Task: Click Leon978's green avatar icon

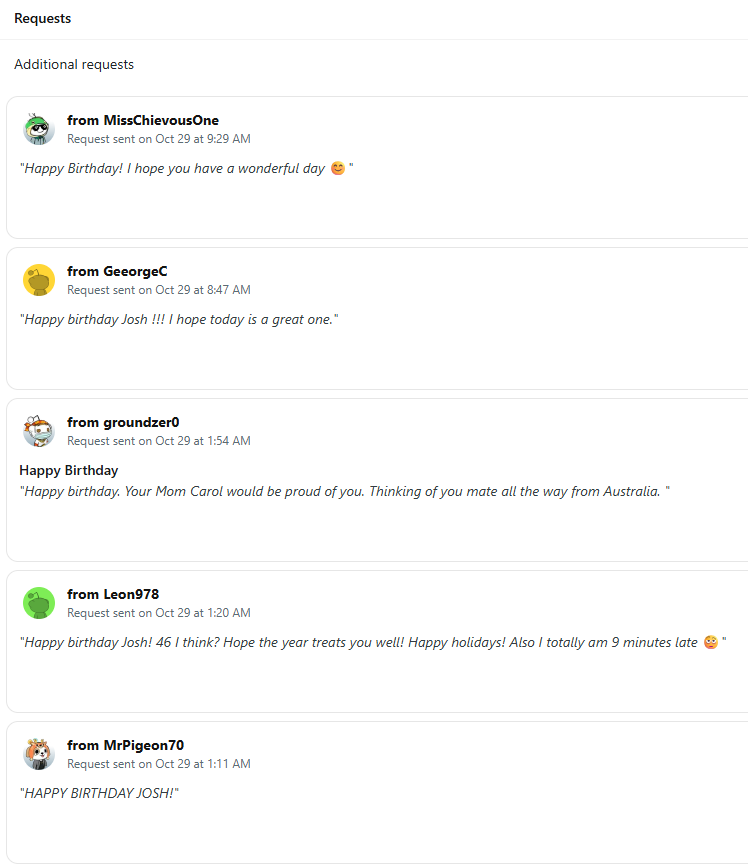Action: pos(38,603)
